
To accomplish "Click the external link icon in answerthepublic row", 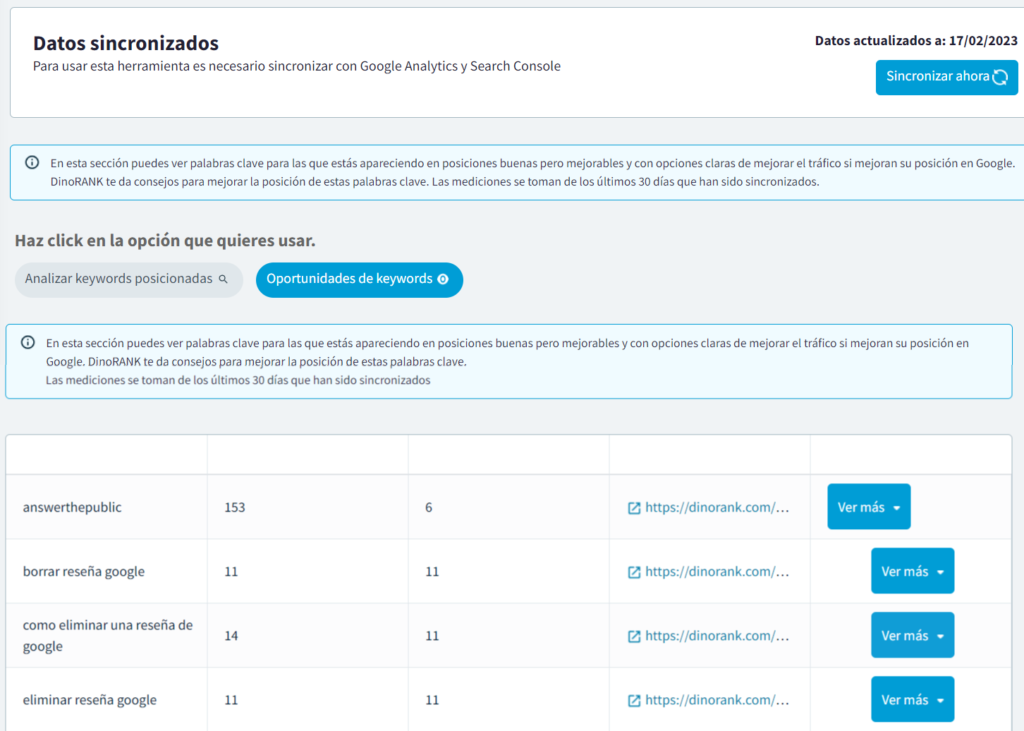I will click(634, 508).
